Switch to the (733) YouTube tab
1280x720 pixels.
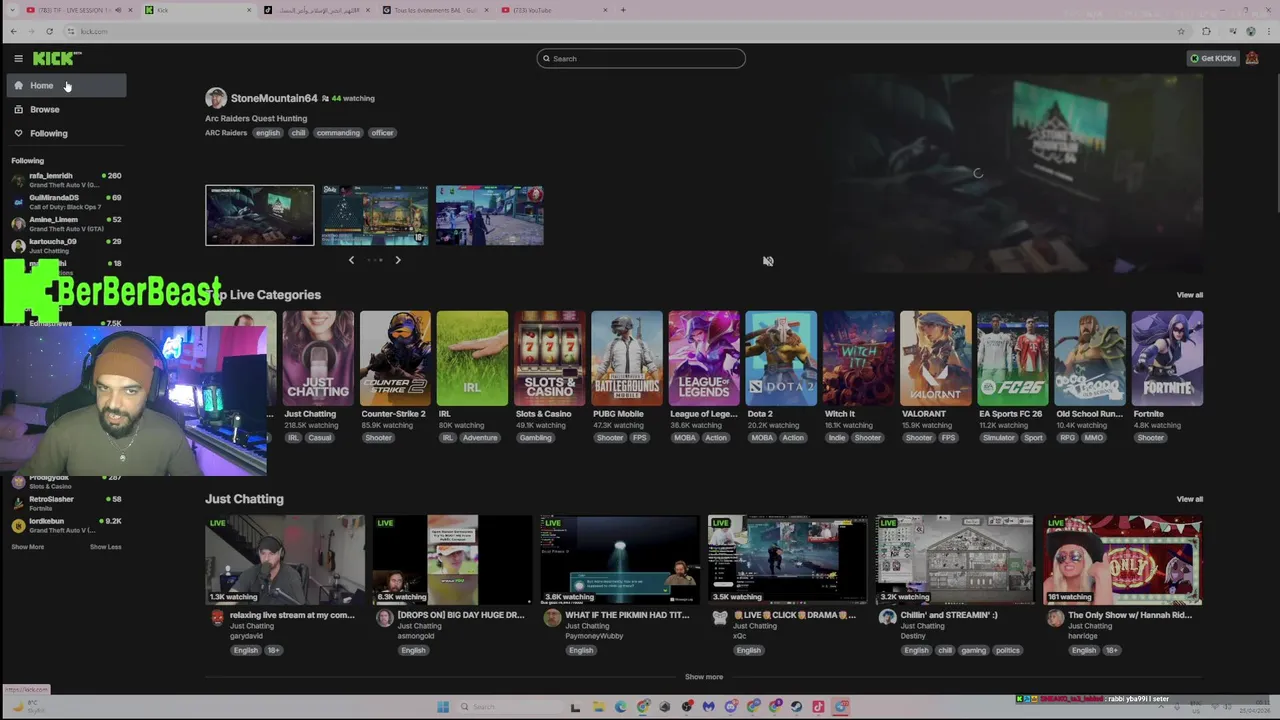pos(555,10)
